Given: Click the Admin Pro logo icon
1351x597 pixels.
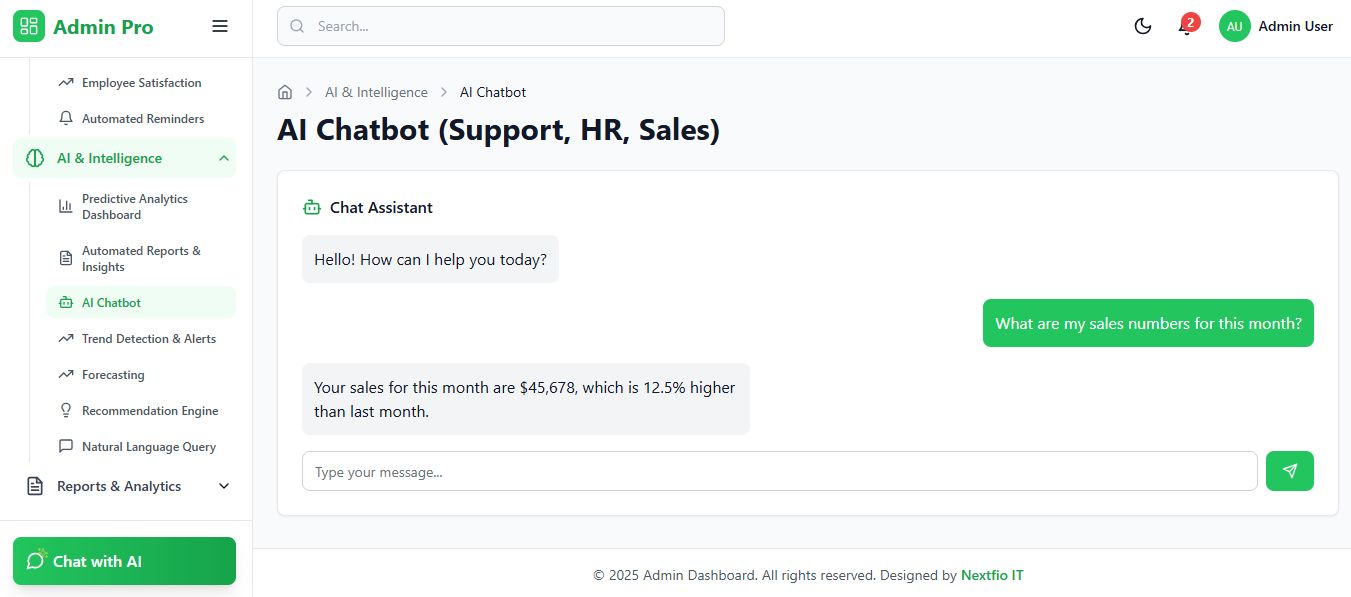Looking at the screenshot, I should click(29, 27).
